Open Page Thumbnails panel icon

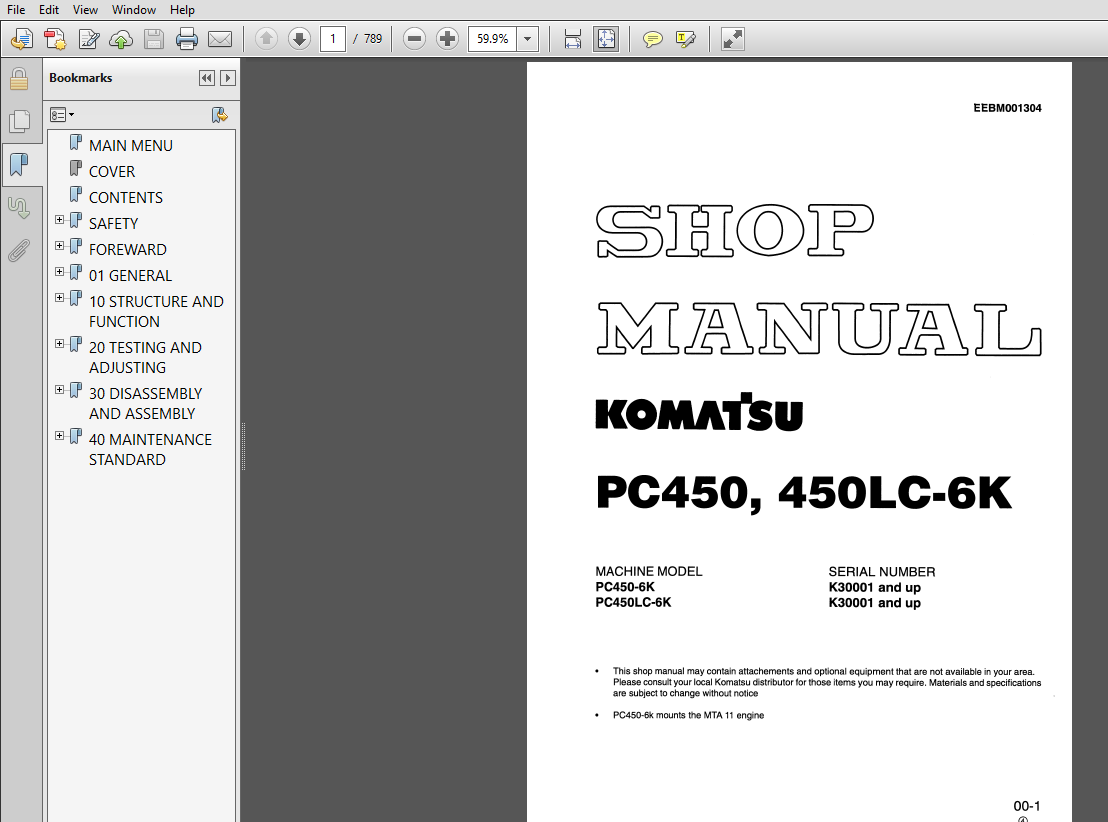pos(19,122)
